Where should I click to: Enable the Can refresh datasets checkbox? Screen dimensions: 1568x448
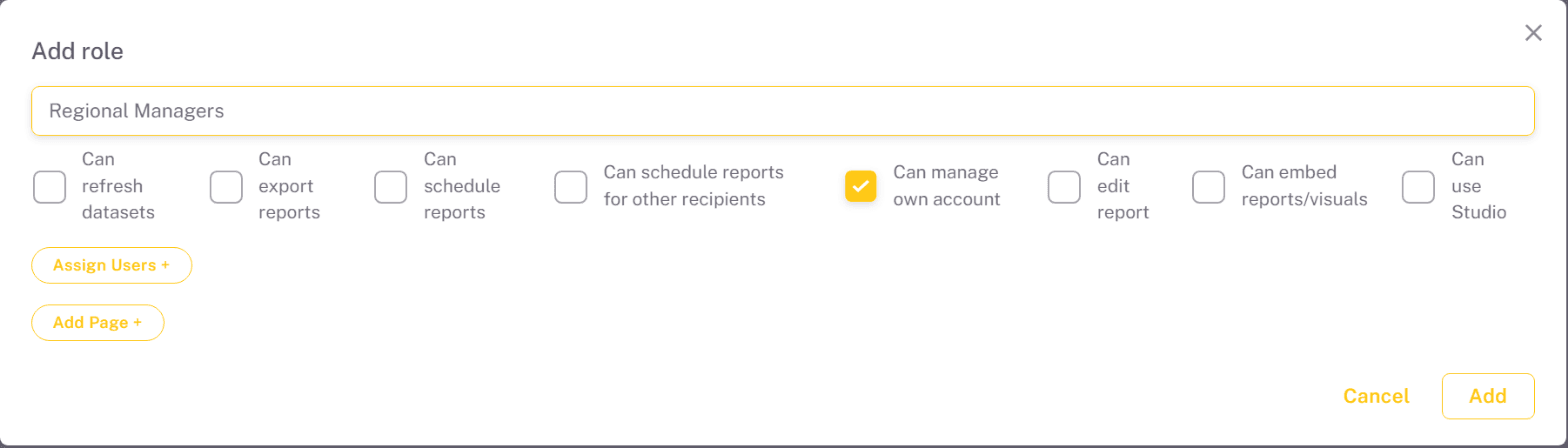click(50, 186)
